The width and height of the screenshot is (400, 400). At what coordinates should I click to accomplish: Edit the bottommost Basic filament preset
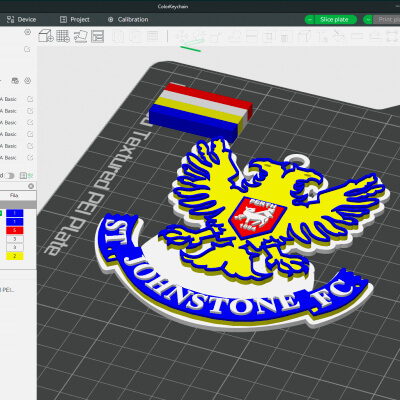[x=30, y=158]
